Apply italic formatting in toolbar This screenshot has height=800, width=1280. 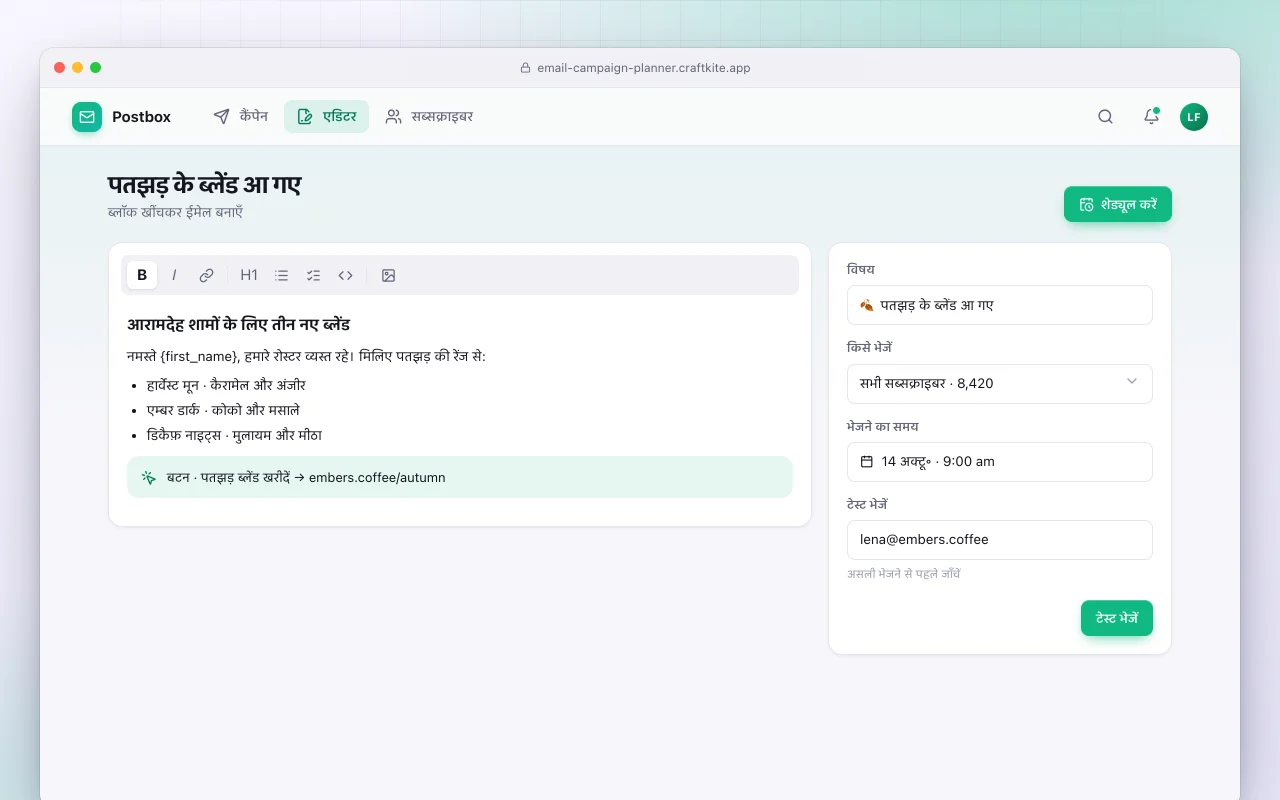click(x=174, y=275)
